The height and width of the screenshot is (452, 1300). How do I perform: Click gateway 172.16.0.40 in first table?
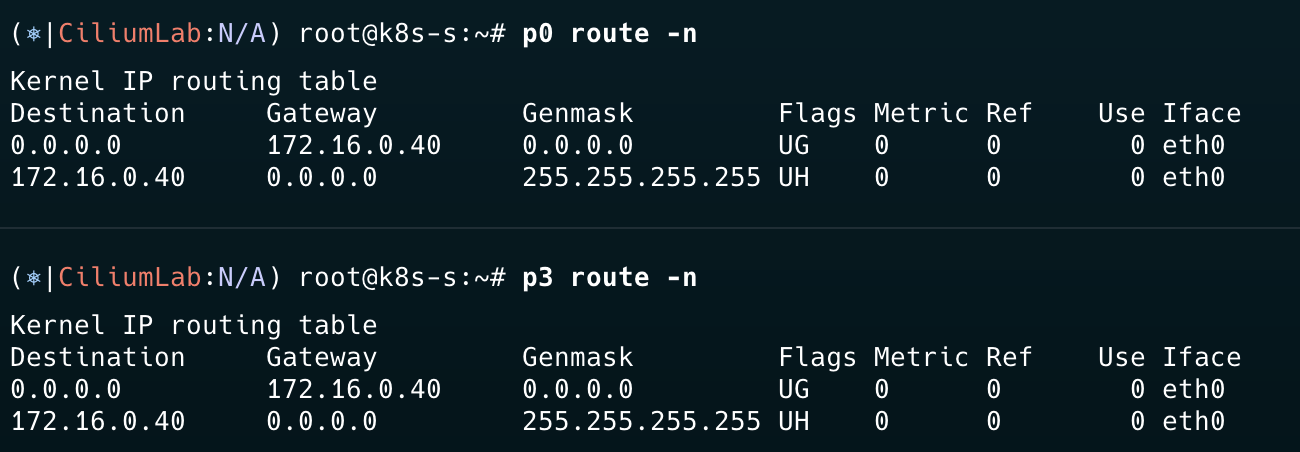[354, 145]
